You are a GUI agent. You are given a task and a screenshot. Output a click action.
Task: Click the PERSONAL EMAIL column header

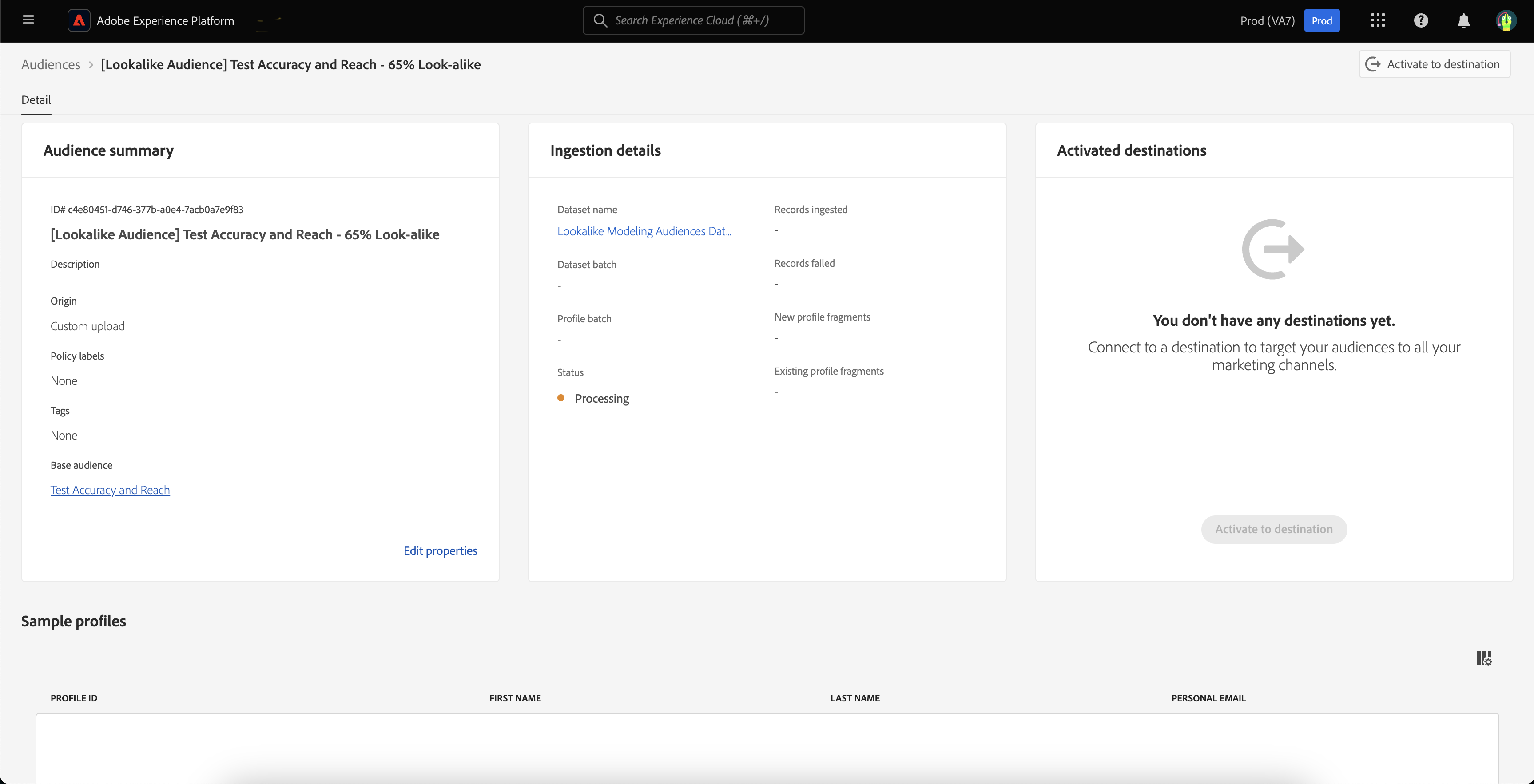1208,698
